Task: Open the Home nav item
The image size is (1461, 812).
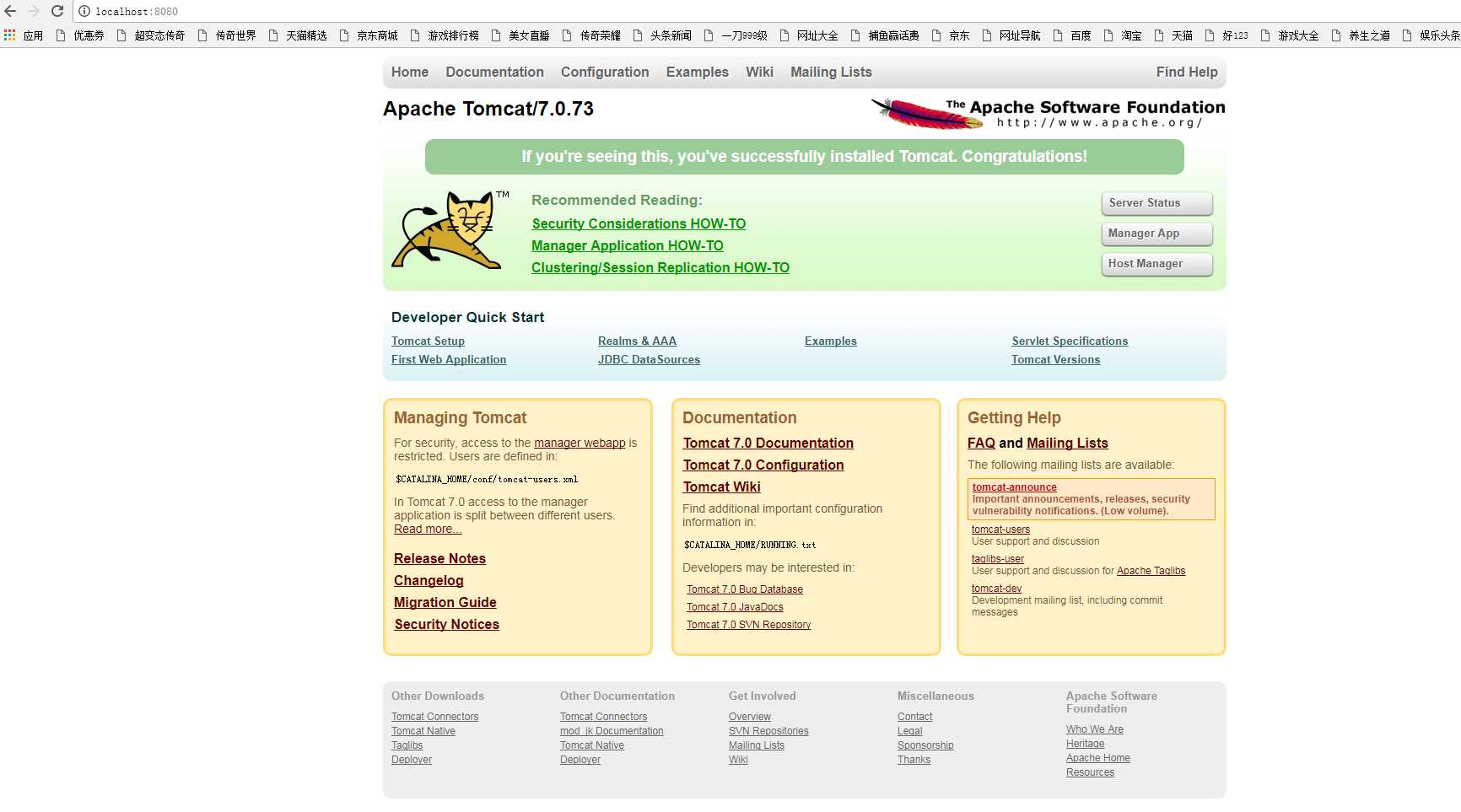Action: 410,73
